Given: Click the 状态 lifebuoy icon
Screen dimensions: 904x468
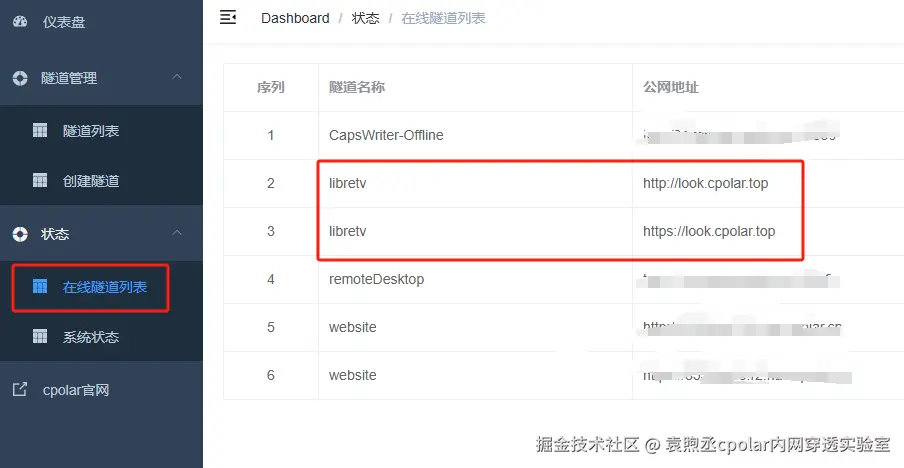Looking at the screenshot, I should 20,234.
